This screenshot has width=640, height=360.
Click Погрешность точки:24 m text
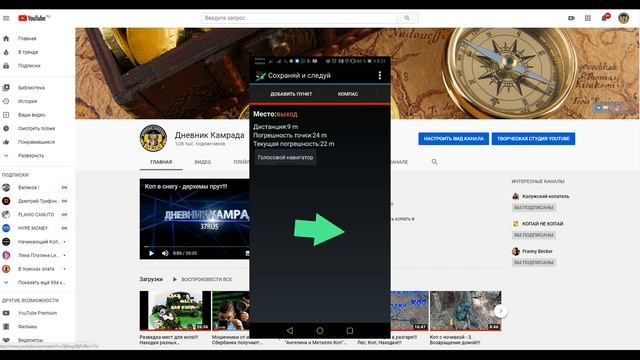[290, 136]
